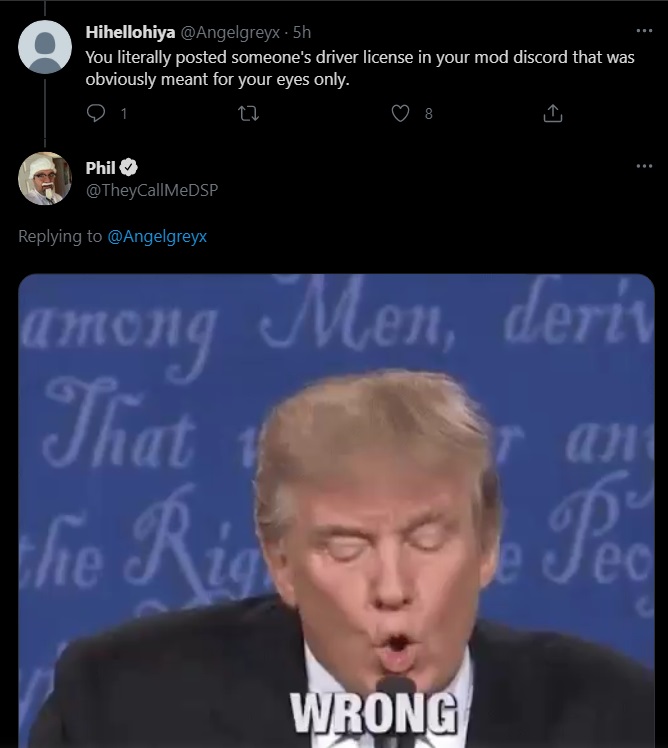Click the verified badge next to Phil
Screen dimensions: 668x748
[x=128, y=167]
